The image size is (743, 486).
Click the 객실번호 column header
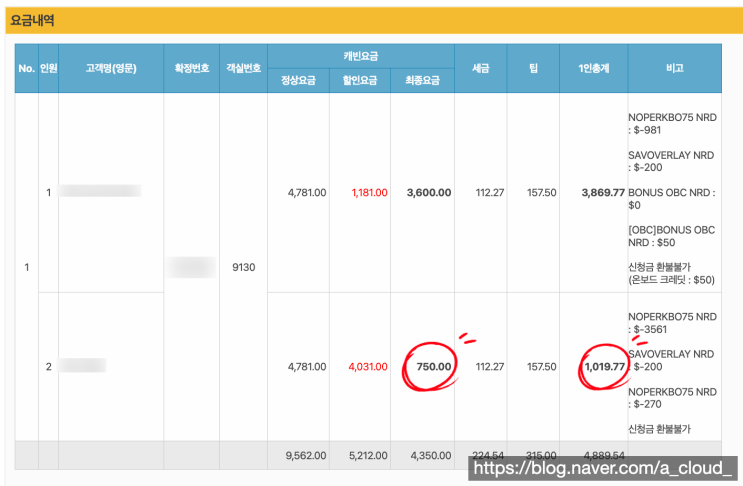(x=244, y=68)
